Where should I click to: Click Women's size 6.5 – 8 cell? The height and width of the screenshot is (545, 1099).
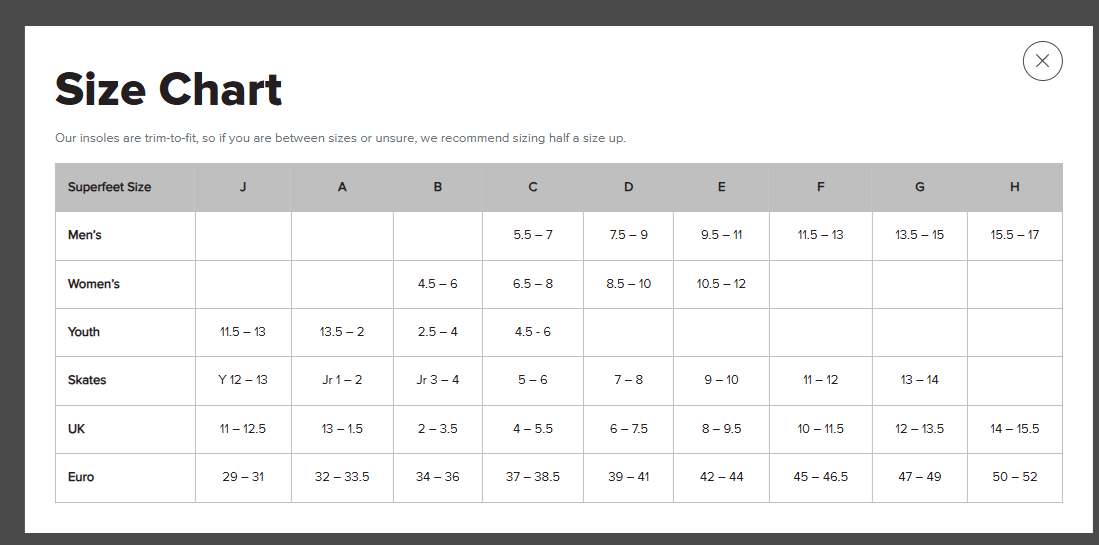[x=533, y=284]
